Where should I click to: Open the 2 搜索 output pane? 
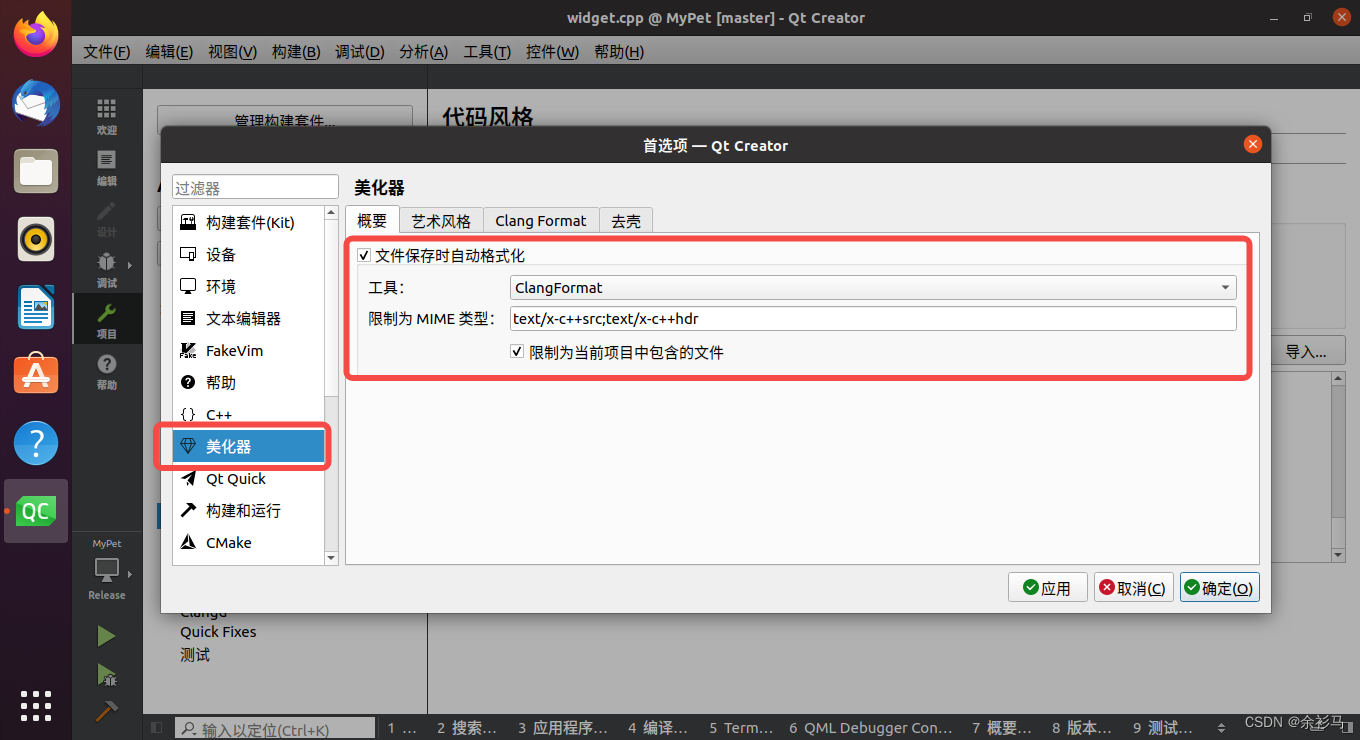[467, 728]
